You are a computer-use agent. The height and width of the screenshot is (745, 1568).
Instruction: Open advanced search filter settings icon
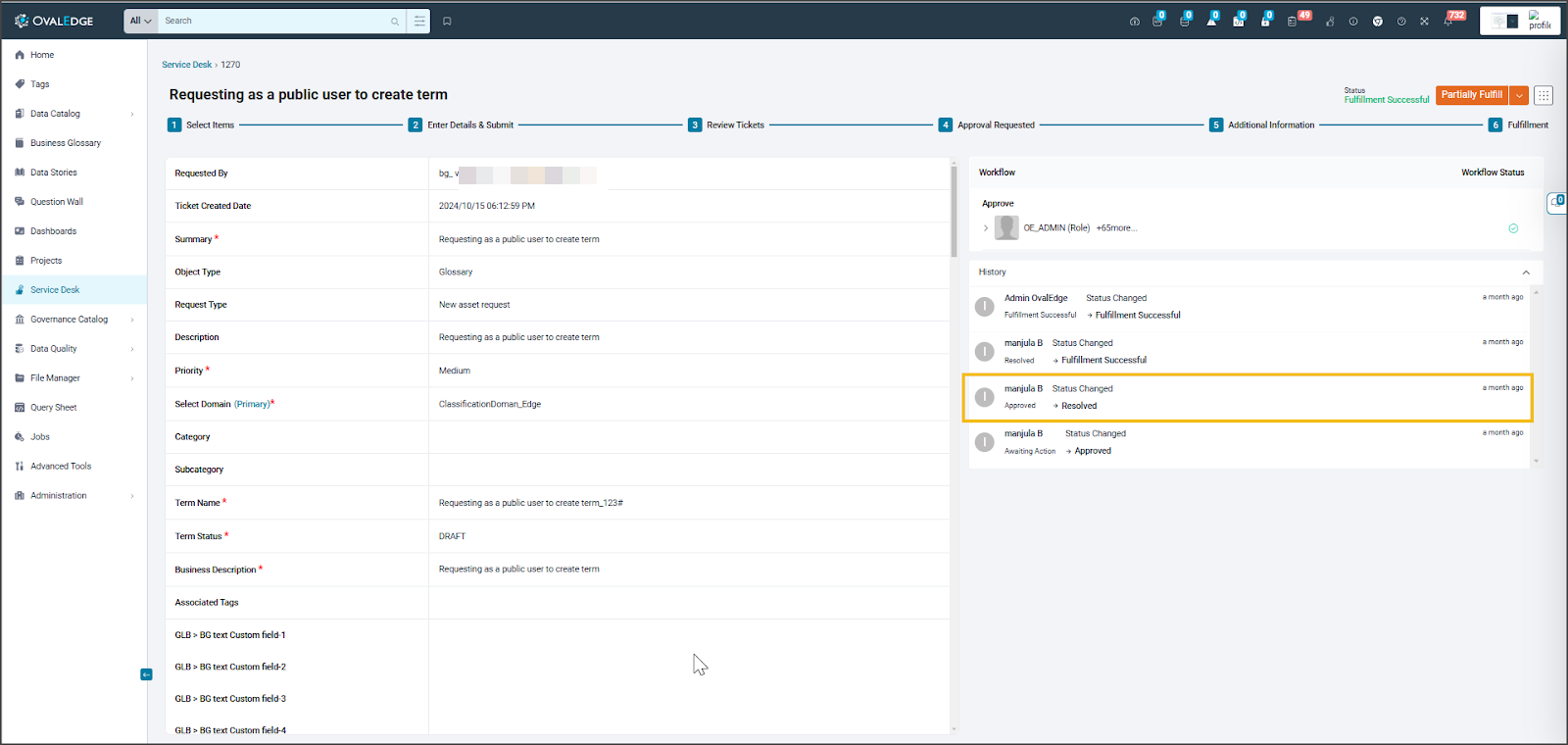coord(419,21)
